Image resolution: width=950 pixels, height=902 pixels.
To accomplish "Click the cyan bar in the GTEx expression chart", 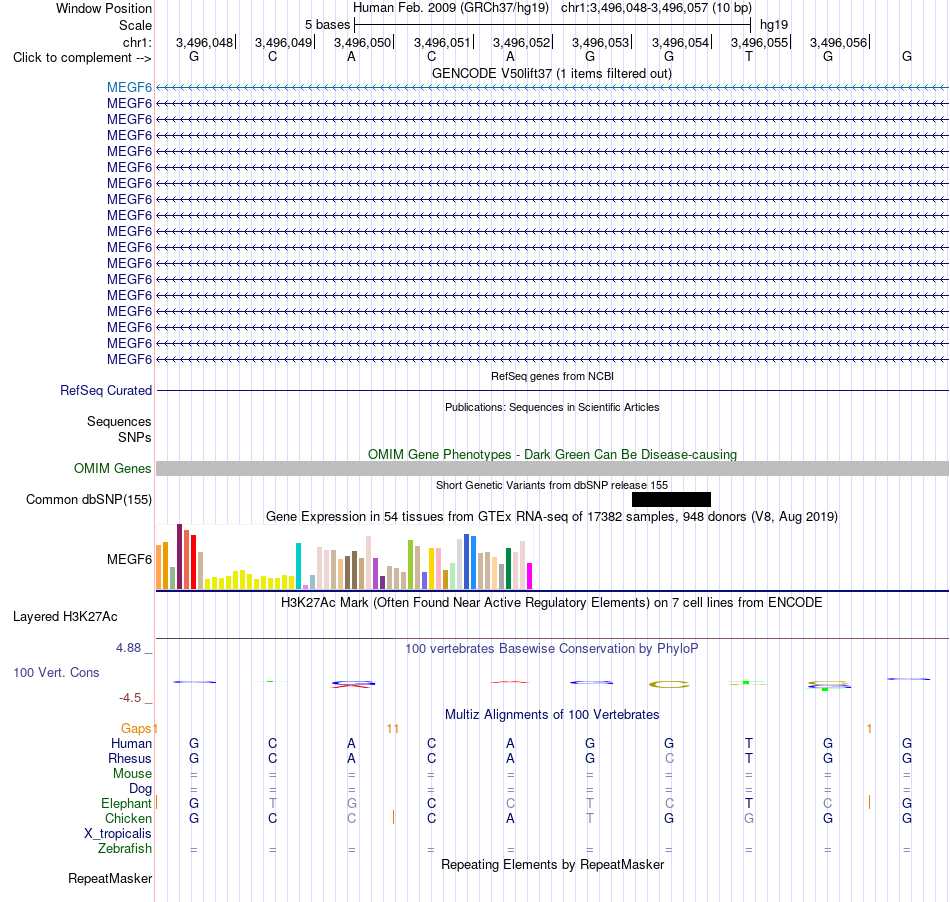I will [x=298, y=566].
